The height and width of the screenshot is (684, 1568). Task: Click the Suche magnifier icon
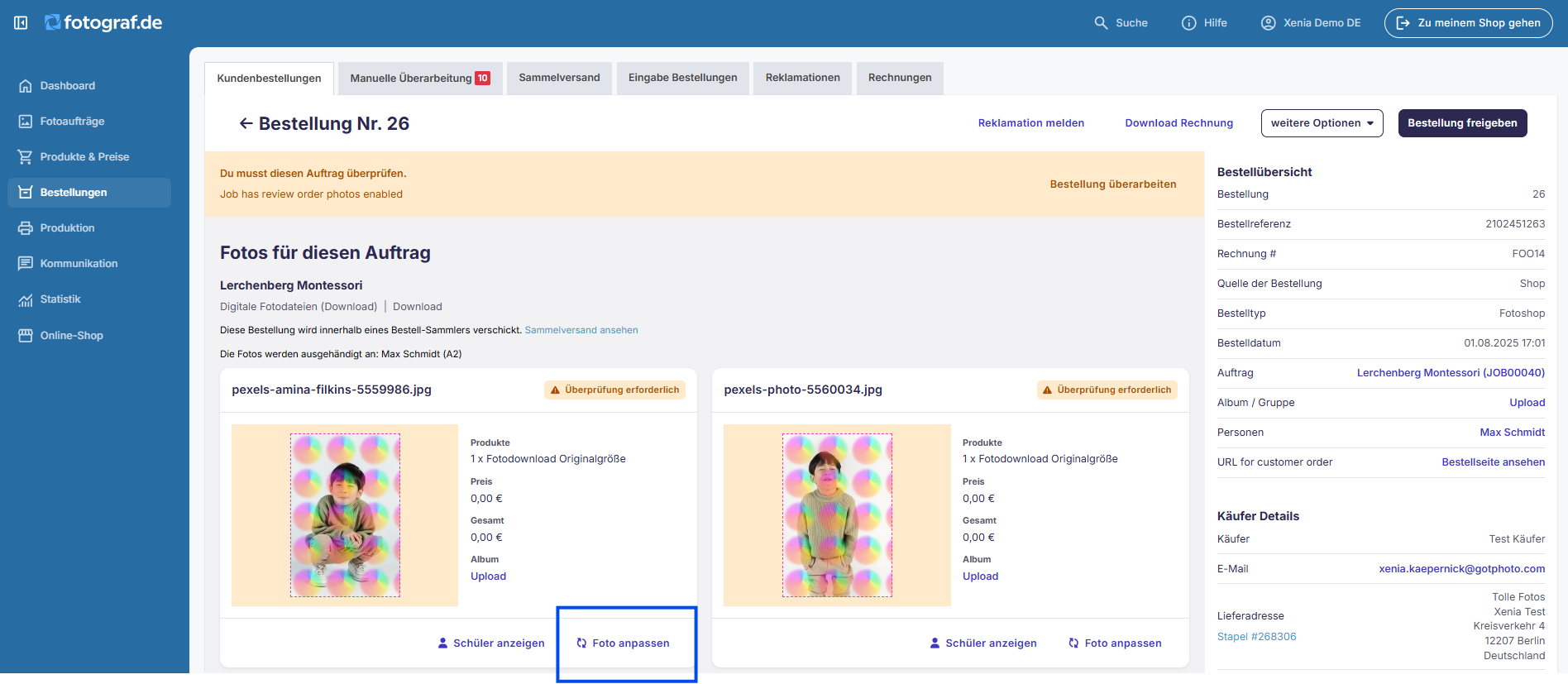(1101, 23)
